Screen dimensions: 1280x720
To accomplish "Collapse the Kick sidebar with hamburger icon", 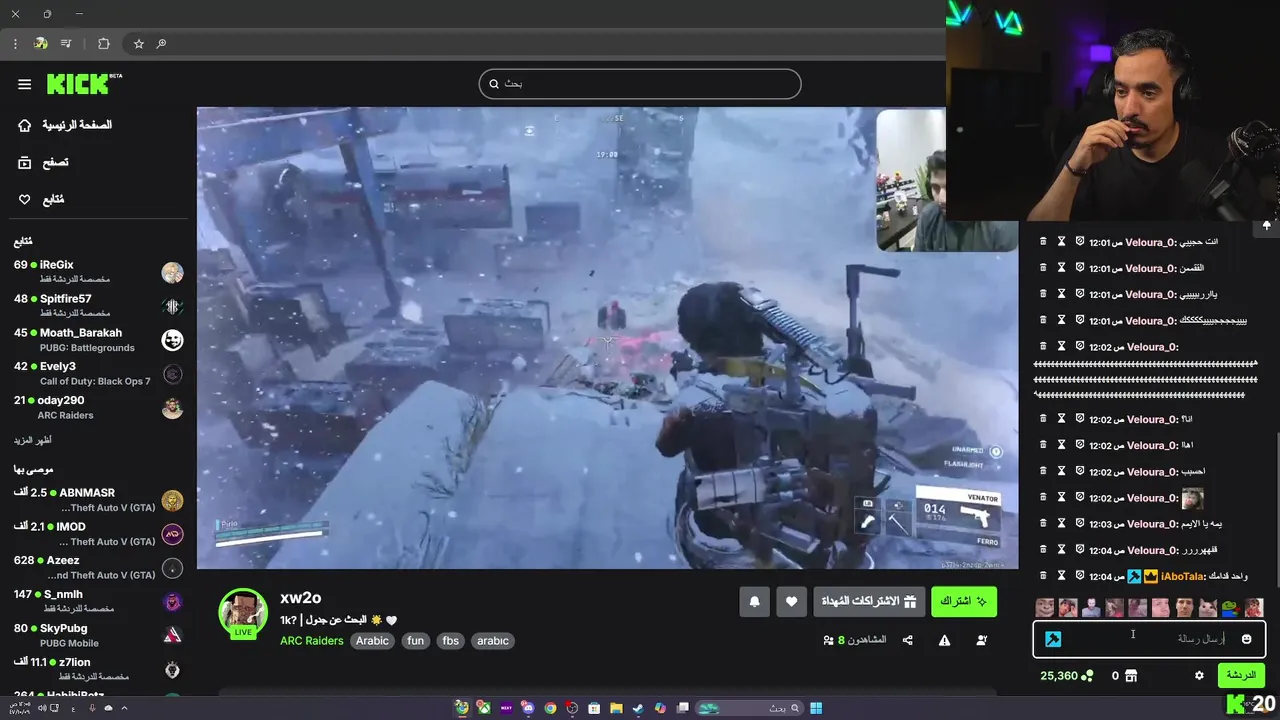I will [24, 84].
